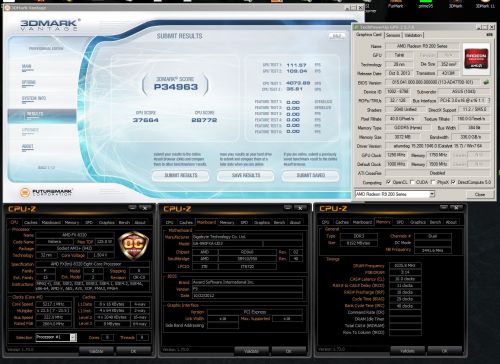Viewport: 500px width, 364px height.
Task: Go to Main in 3DMark sidebar
Action: coord(27,67)
